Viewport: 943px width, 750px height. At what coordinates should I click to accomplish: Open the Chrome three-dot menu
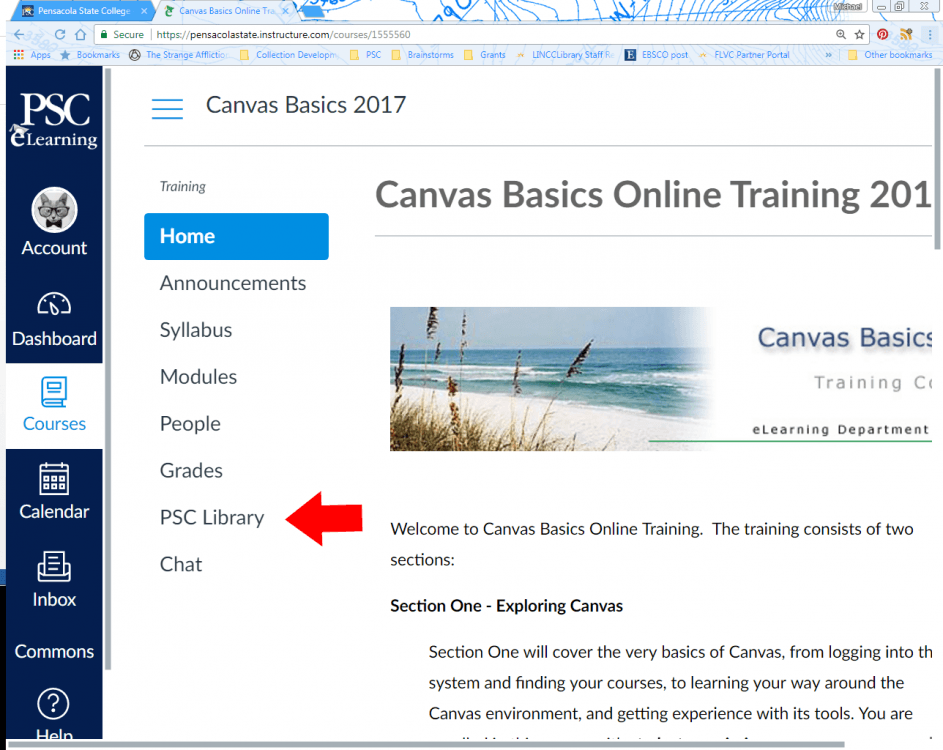pos(930,34)
